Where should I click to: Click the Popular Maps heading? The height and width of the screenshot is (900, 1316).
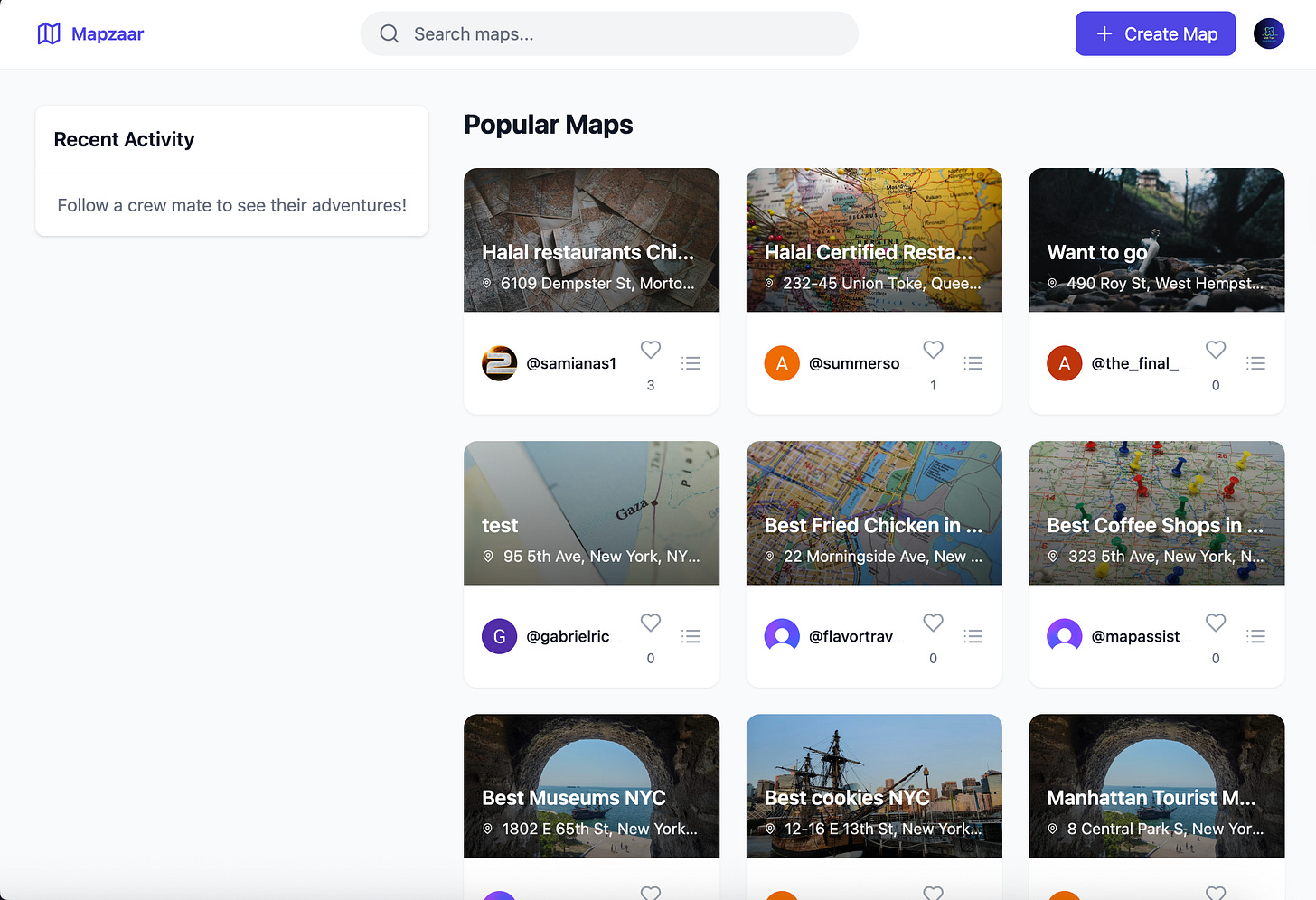pyautogui.click(x=549, y=125)
